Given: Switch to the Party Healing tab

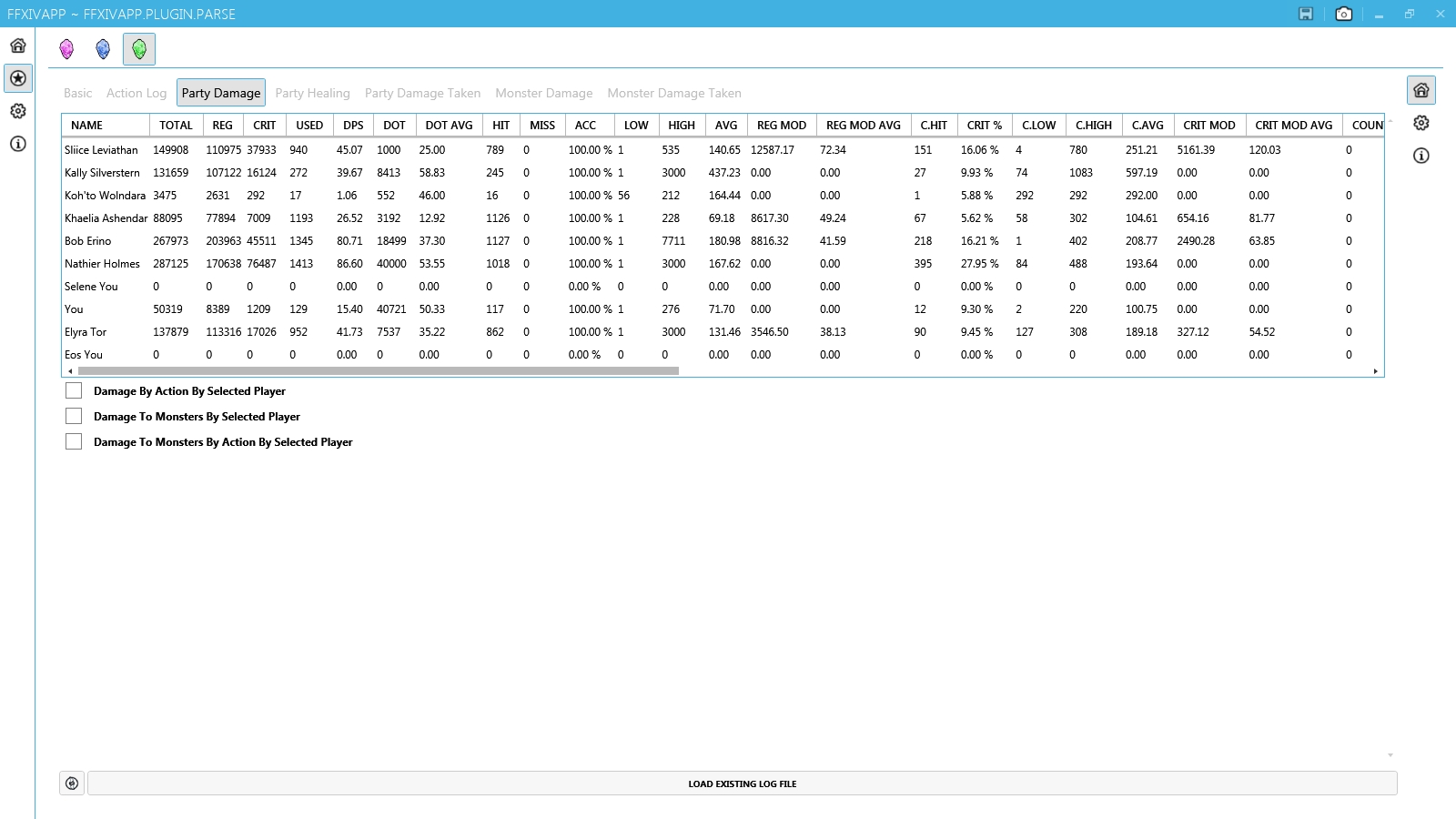Looking at the screenshot, I should click(312, 93).
